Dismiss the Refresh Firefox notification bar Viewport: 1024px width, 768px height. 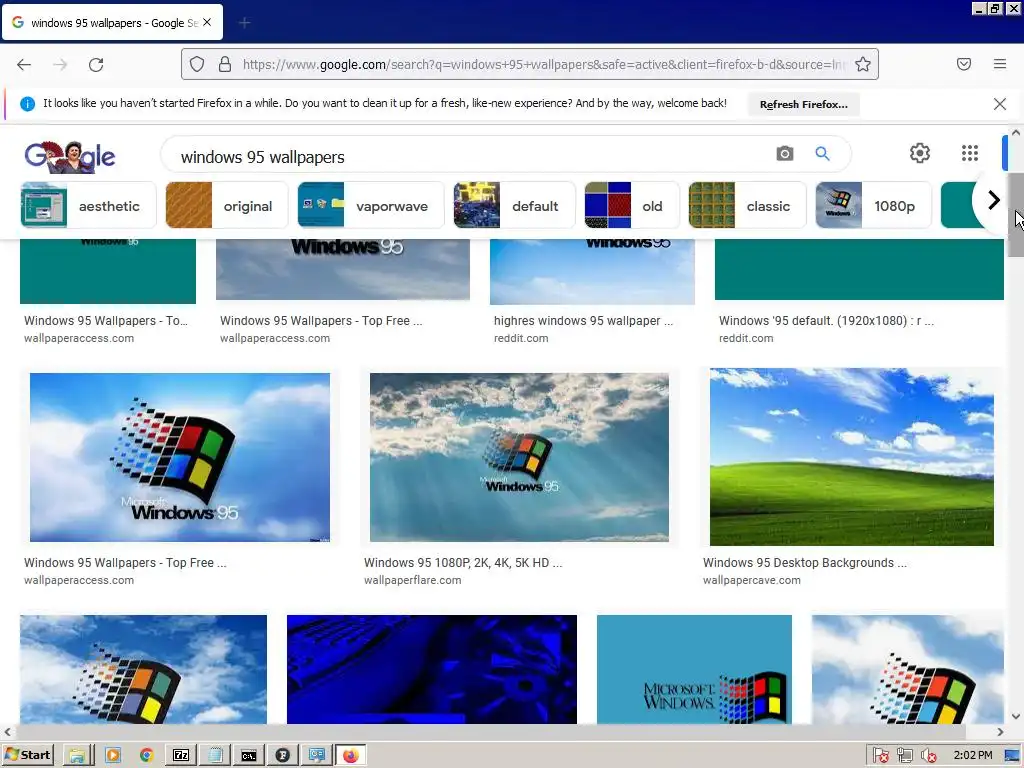pyautogui.click(x=1000, y=104)
